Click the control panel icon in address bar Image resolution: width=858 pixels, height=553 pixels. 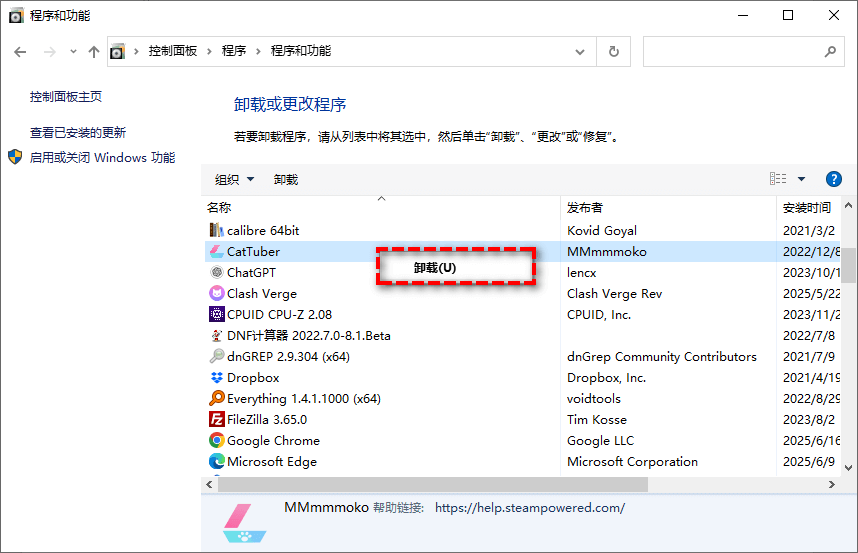click(118, 51)
